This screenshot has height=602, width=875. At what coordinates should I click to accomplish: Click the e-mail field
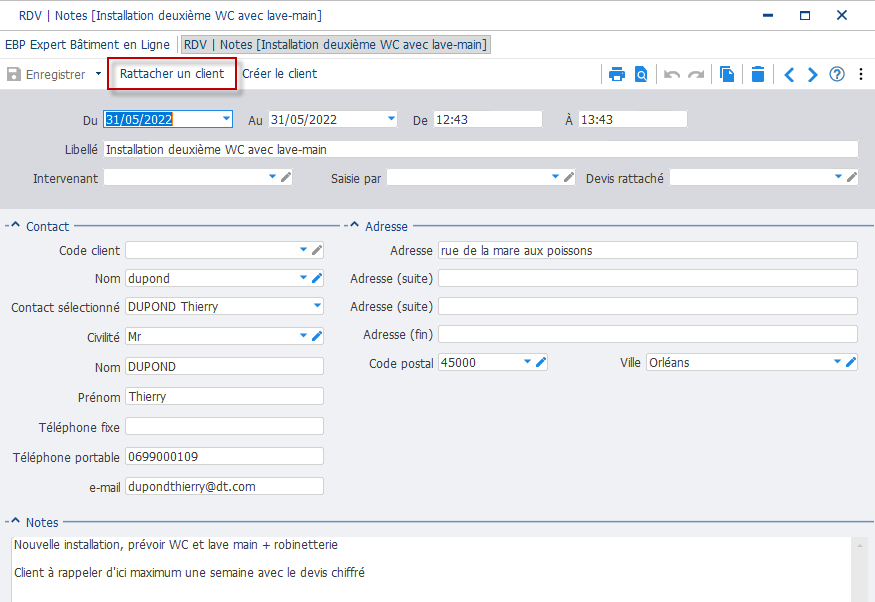pyautogui.click(x=224, y=486)
